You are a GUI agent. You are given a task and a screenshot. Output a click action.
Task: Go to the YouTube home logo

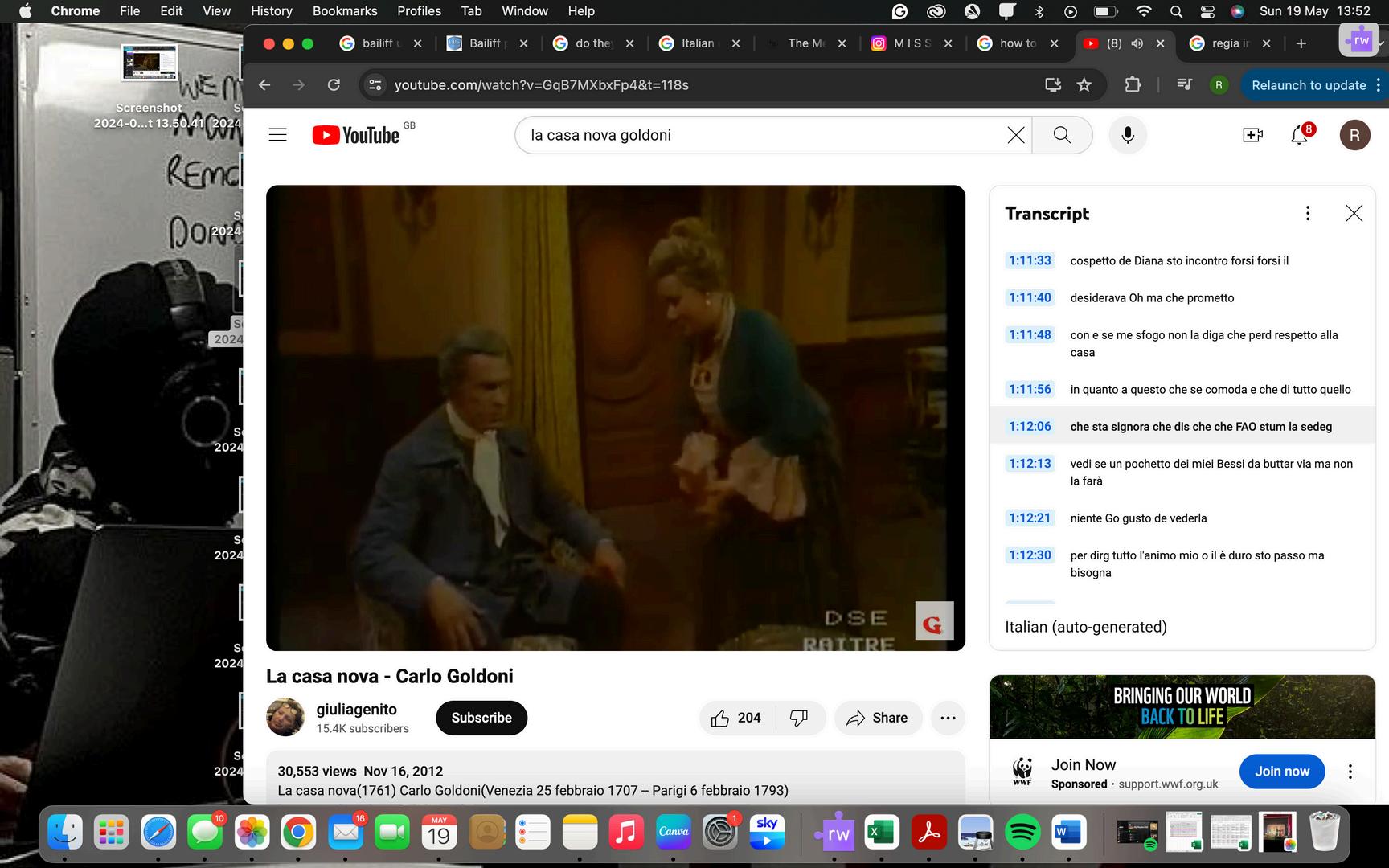(x=356, y=135)
